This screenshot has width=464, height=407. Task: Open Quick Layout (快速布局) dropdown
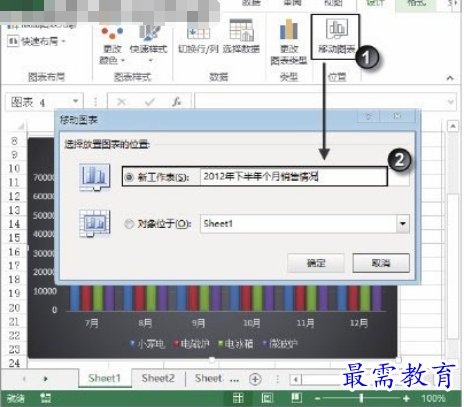pyautogui.click(x=36, y=41)
